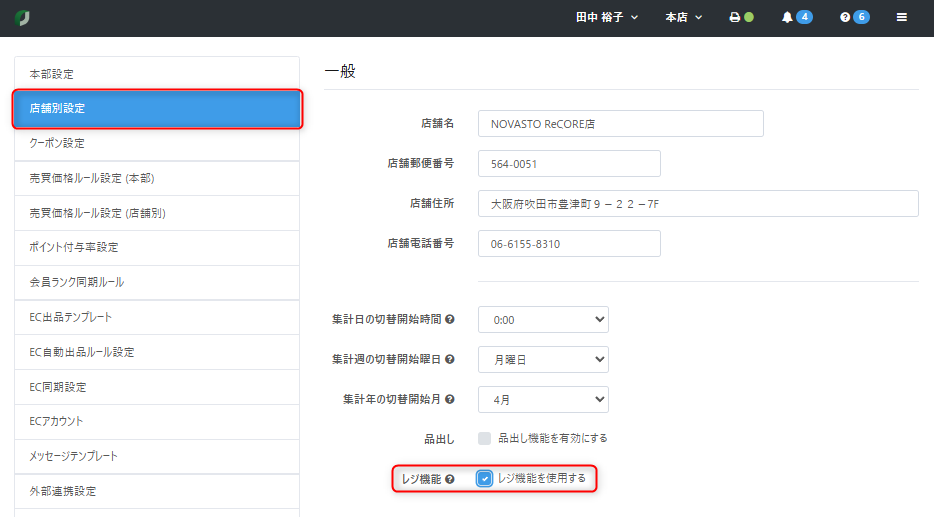Open the ECアカウント settings page

tap(157, 421)
